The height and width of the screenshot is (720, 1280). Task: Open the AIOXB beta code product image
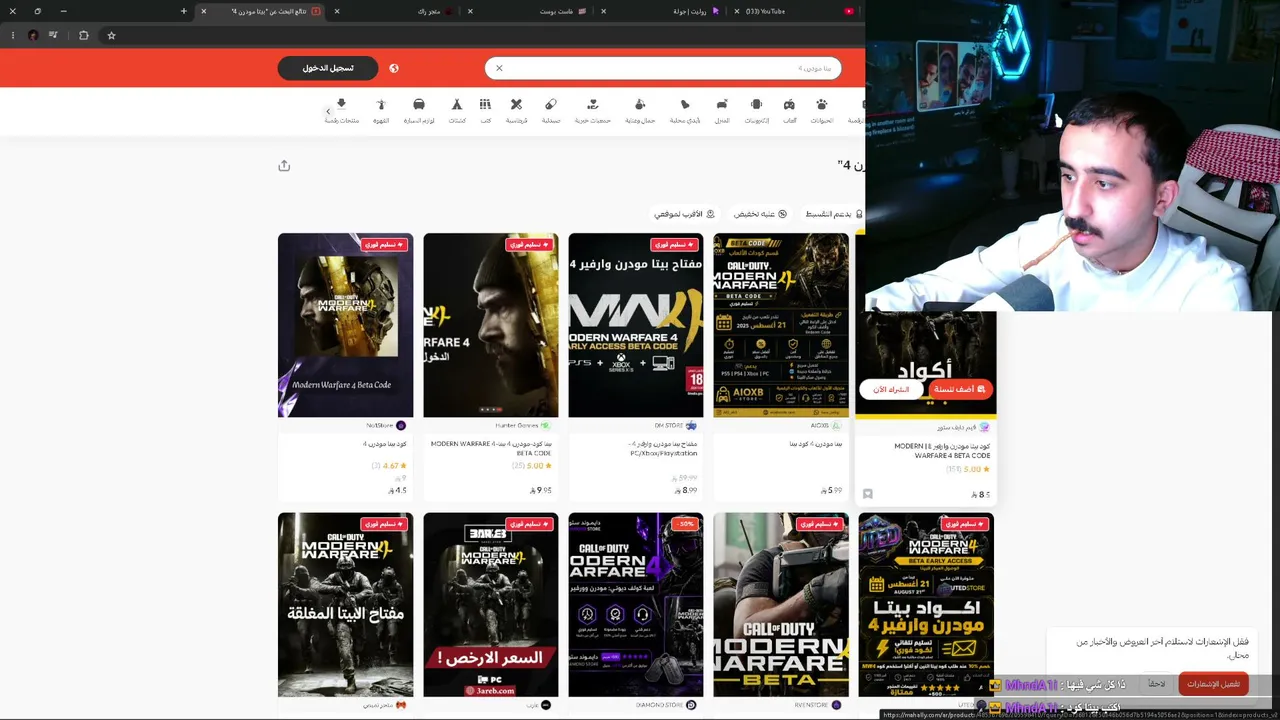781,325
